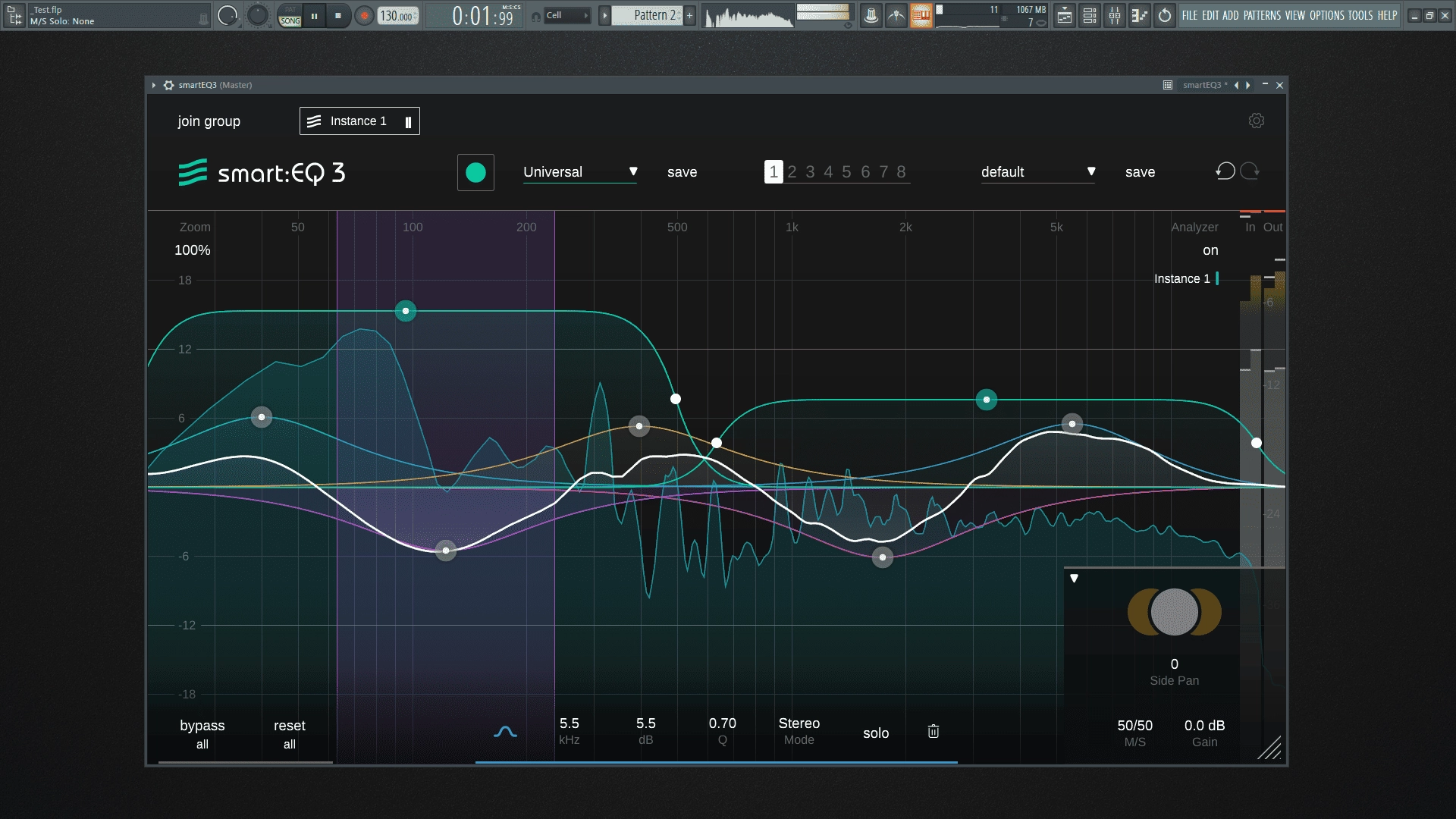Screen dimensions: 1456x819
Task: Select state 5 slot
Action: tap(846, 172)
